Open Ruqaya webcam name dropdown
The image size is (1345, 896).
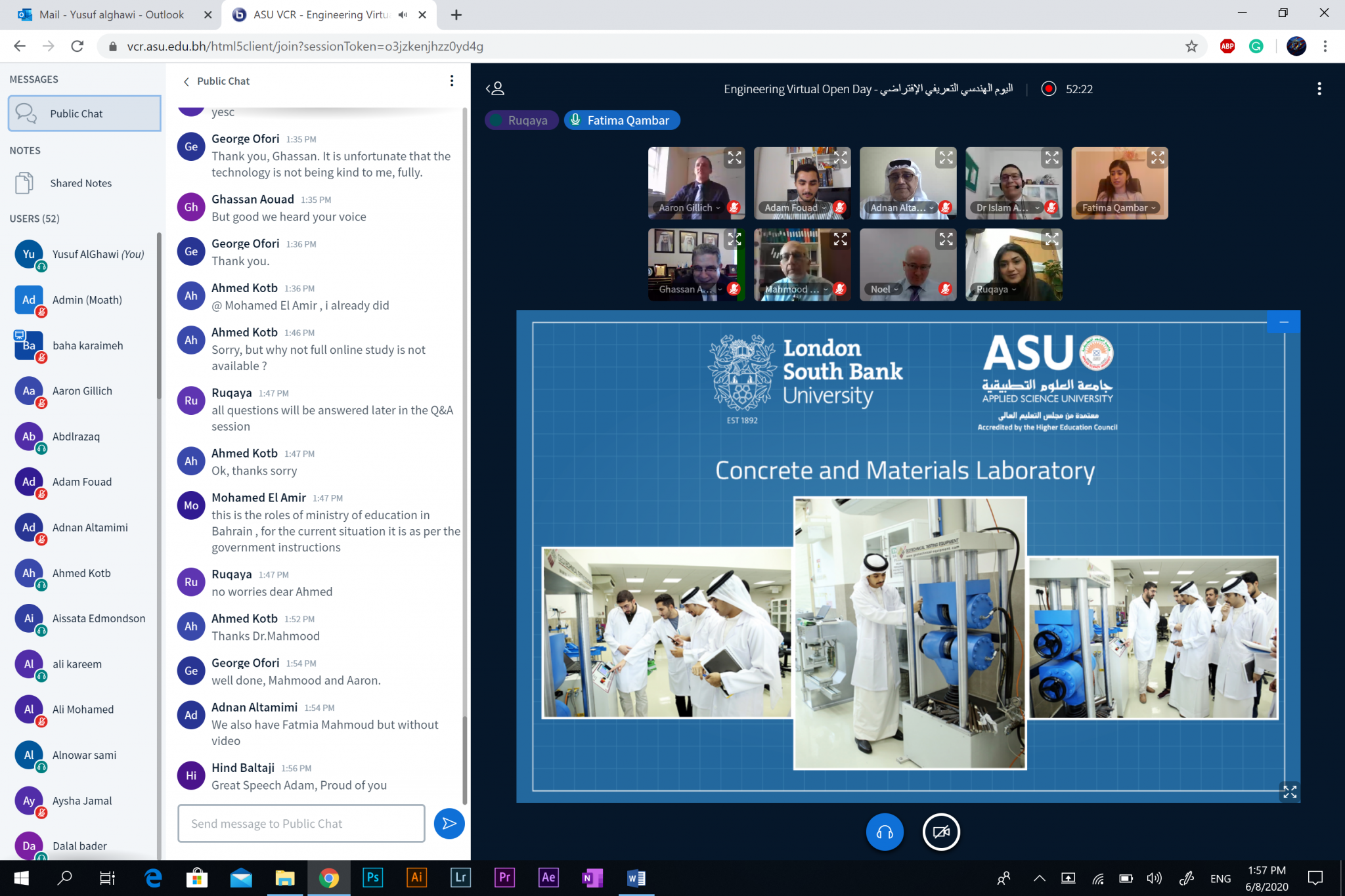[x=996, y=289]
